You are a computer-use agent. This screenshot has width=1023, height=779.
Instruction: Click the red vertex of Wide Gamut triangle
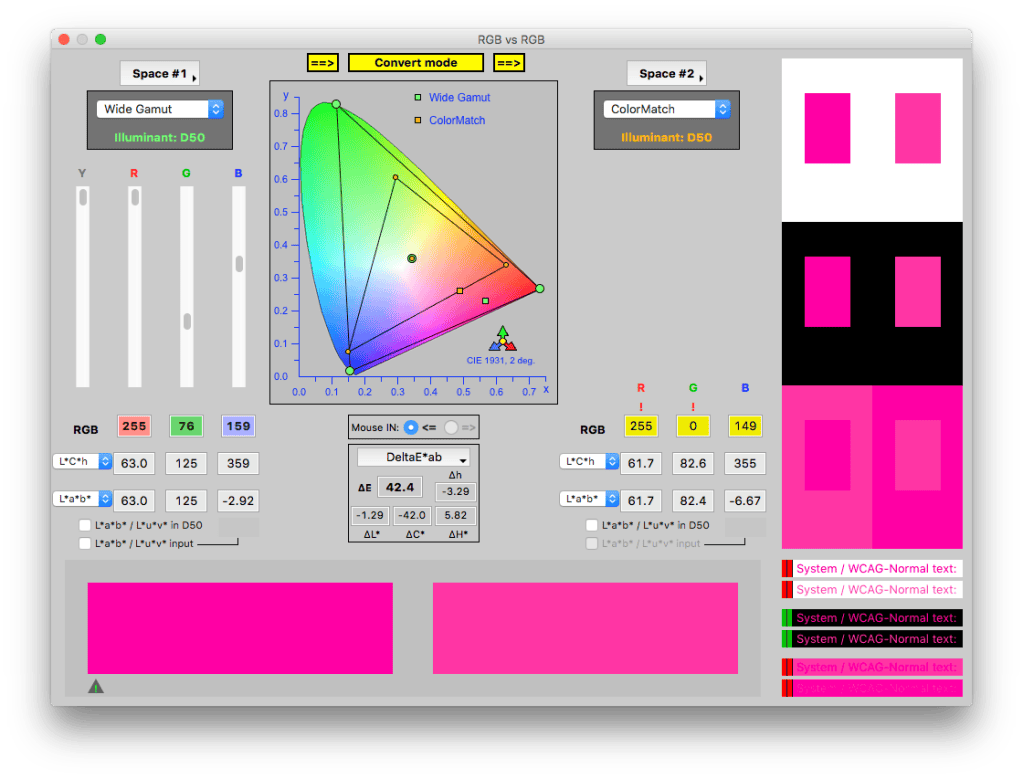point(540,288)
